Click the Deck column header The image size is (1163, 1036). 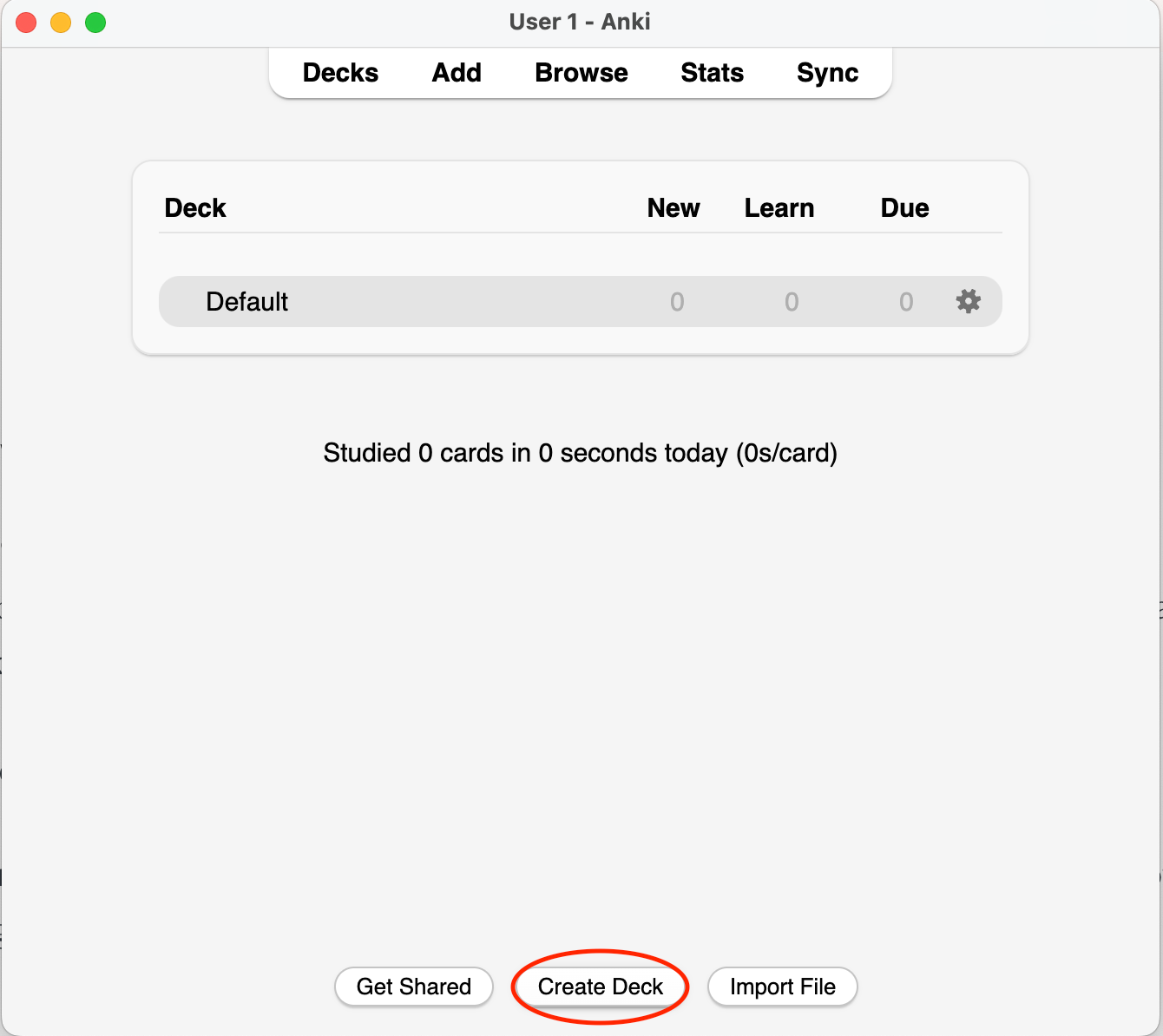[195, 208]
